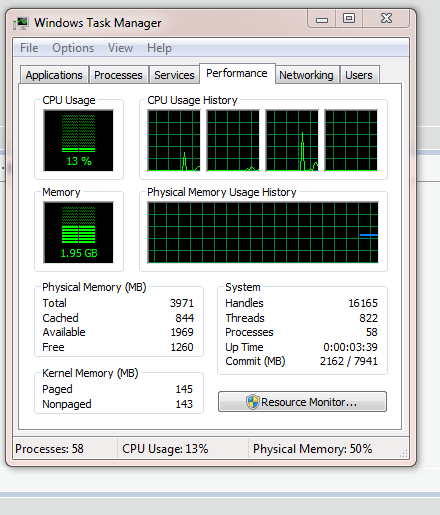Click the second CPU core history graph

coord(233,140)
